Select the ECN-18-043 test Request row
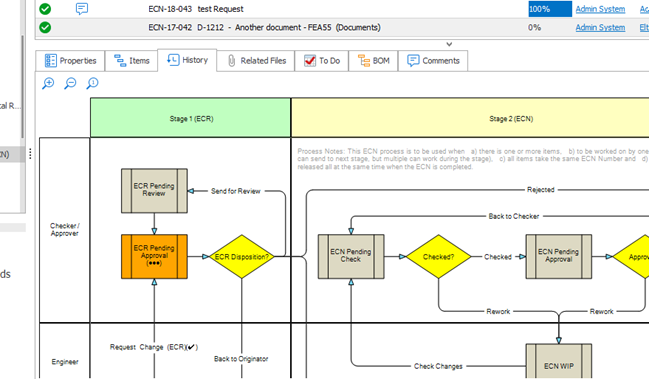 [342, 9]
